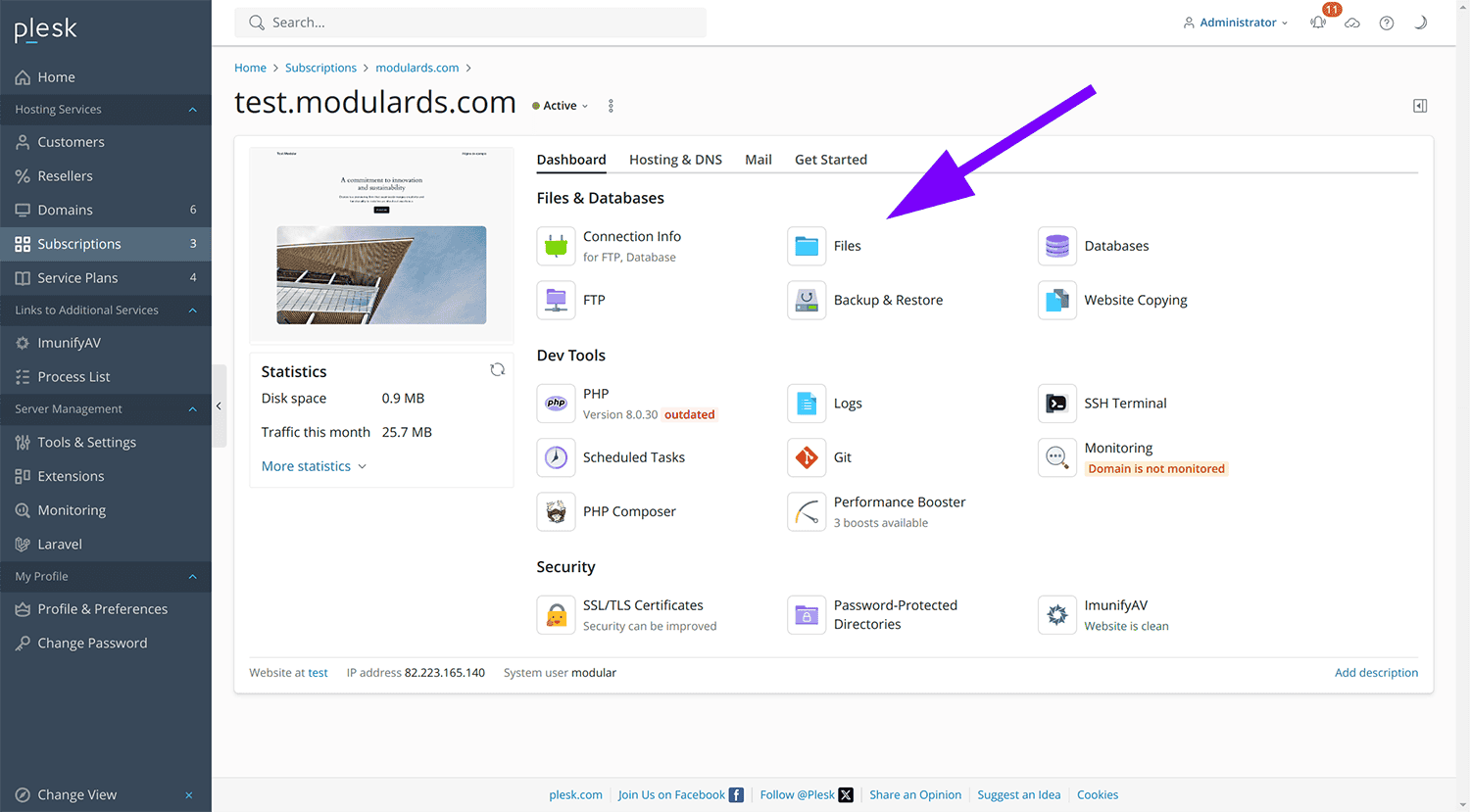Open PHP Composer icon
Viewport: 1470px width, 812px height.
(x=556, y=511)
